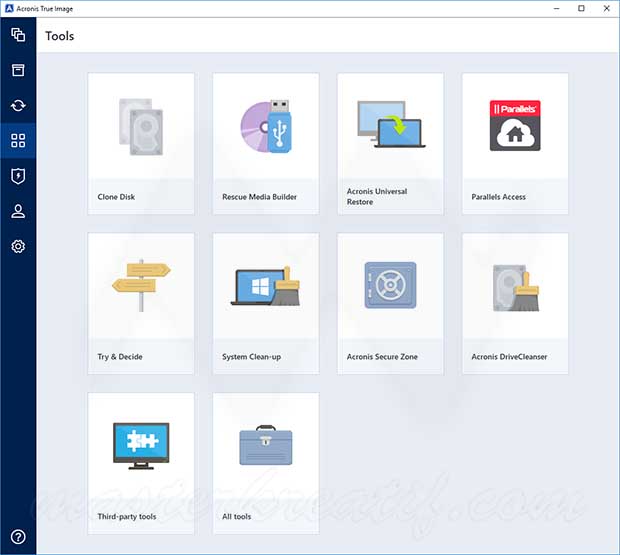
Task: Click the Clone Disk hard drives icon
Action: 141,127
